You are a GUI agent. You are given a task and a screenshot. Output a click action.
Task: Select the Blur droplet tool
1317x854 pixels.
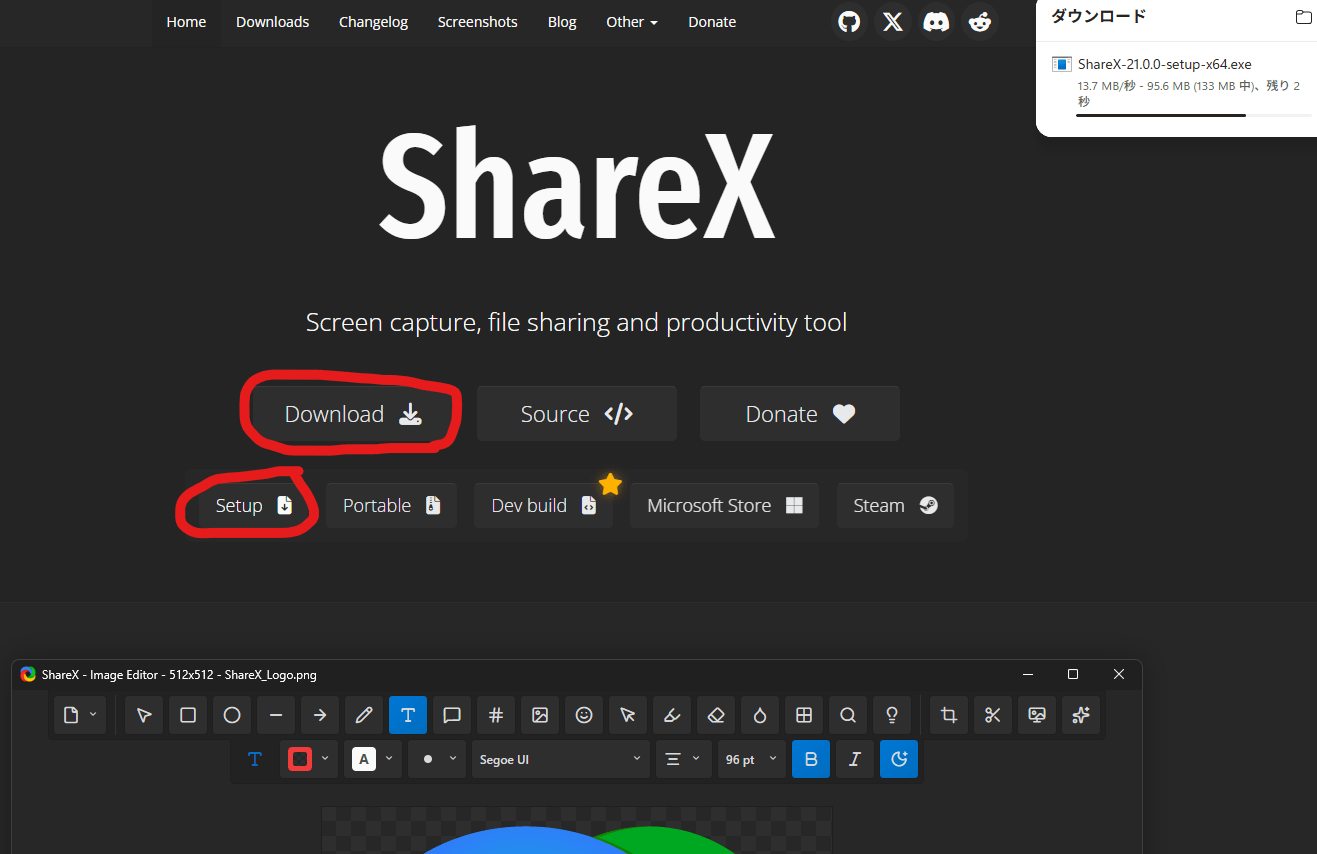[x=760, y=715]
